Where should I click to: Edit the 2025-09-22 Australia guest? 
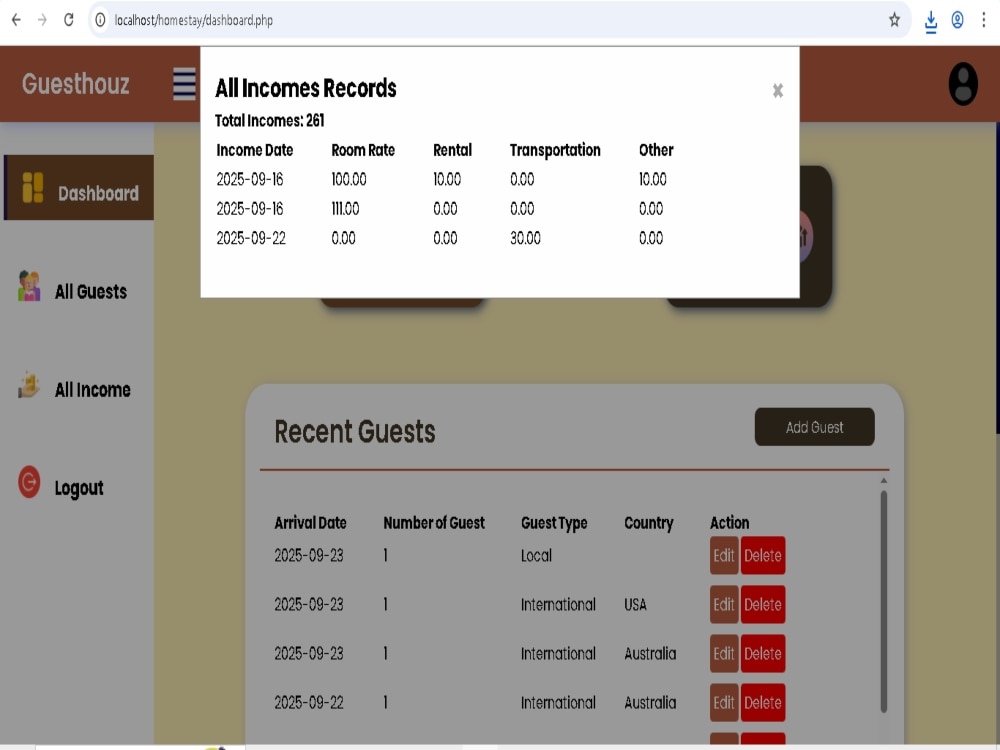coord(724,703)
